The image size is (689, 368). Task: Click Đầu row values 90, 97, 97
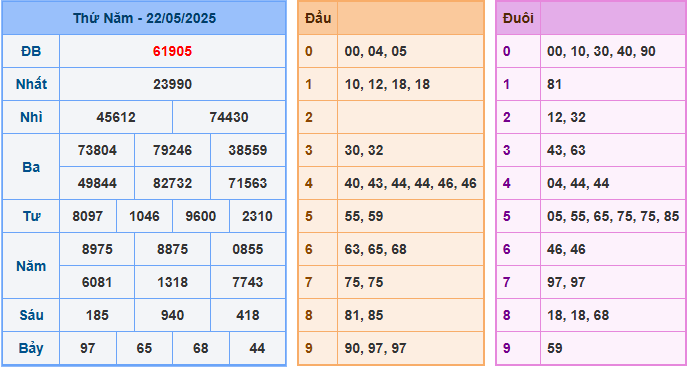376,348
